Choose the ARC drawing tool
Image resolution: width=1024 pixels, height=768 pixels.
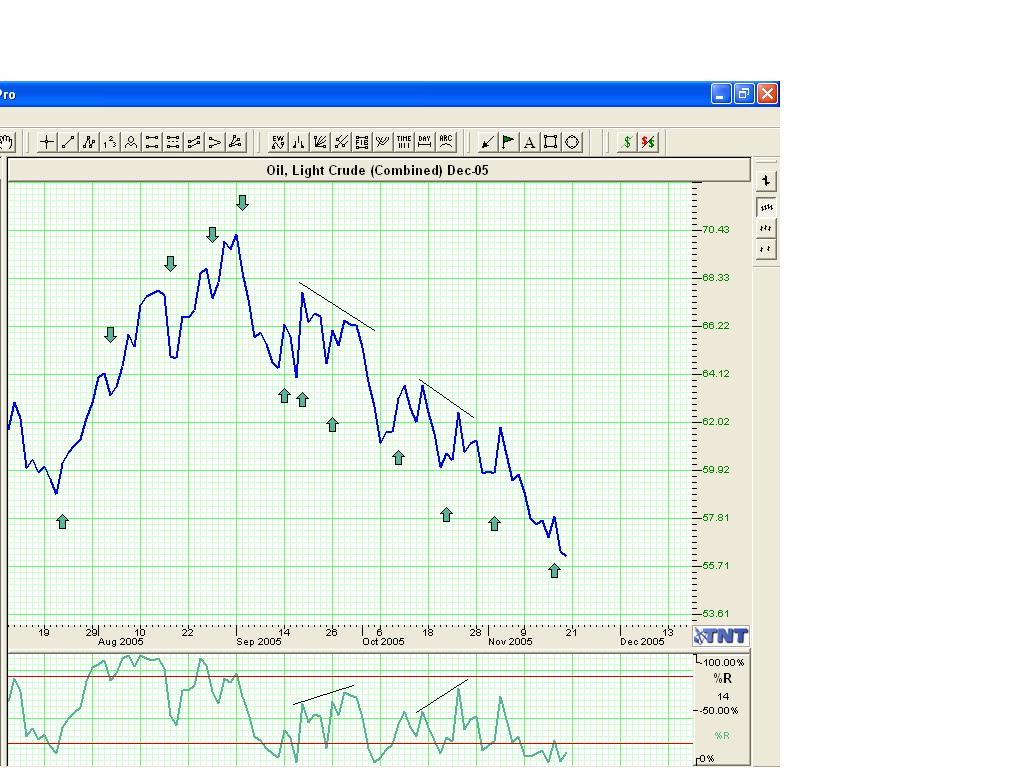click(x=446, y=142)
